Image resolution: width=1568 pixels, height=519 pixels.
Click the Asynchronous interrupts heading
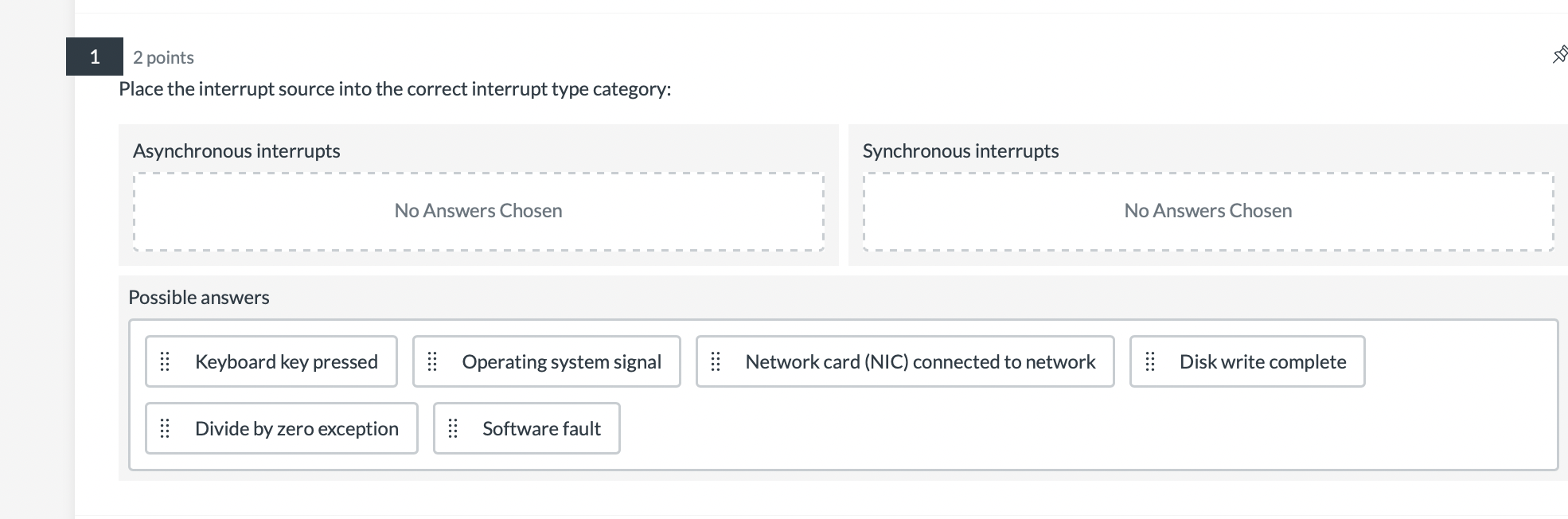(236, 151)
